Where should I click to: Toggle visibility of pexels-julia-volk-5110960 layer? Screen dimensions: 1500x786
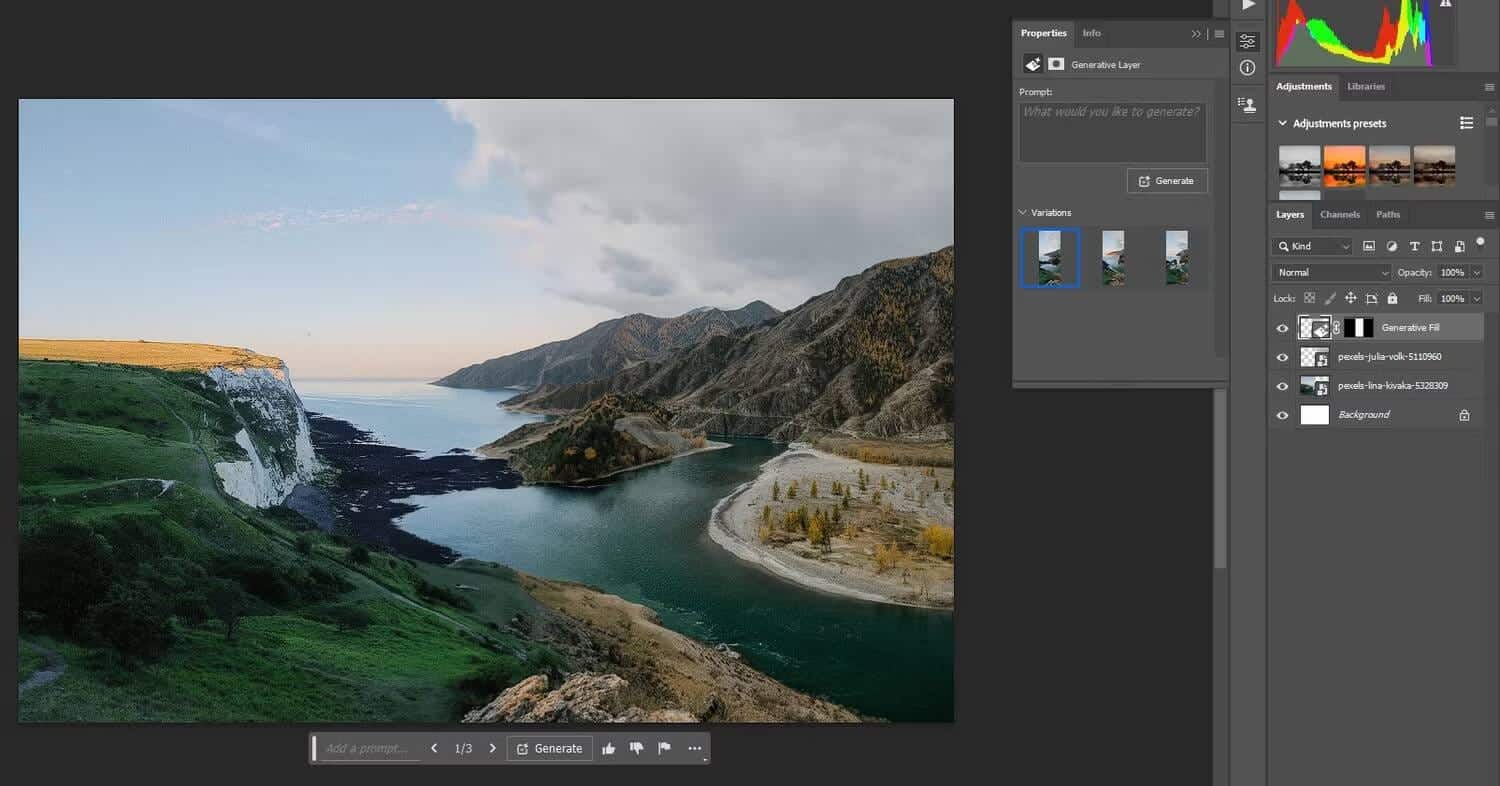click(x=1282, y=356)
